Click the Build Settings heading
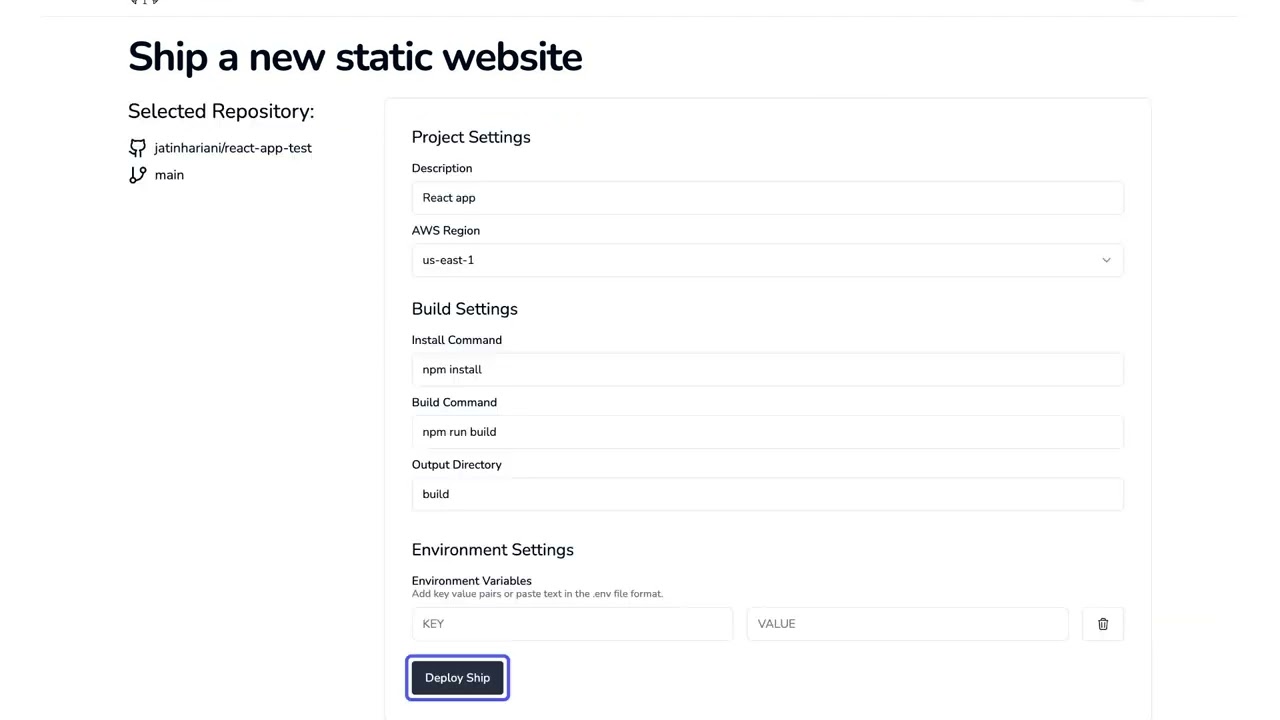This screenshot has width=1280, height=720. point(465,309)
